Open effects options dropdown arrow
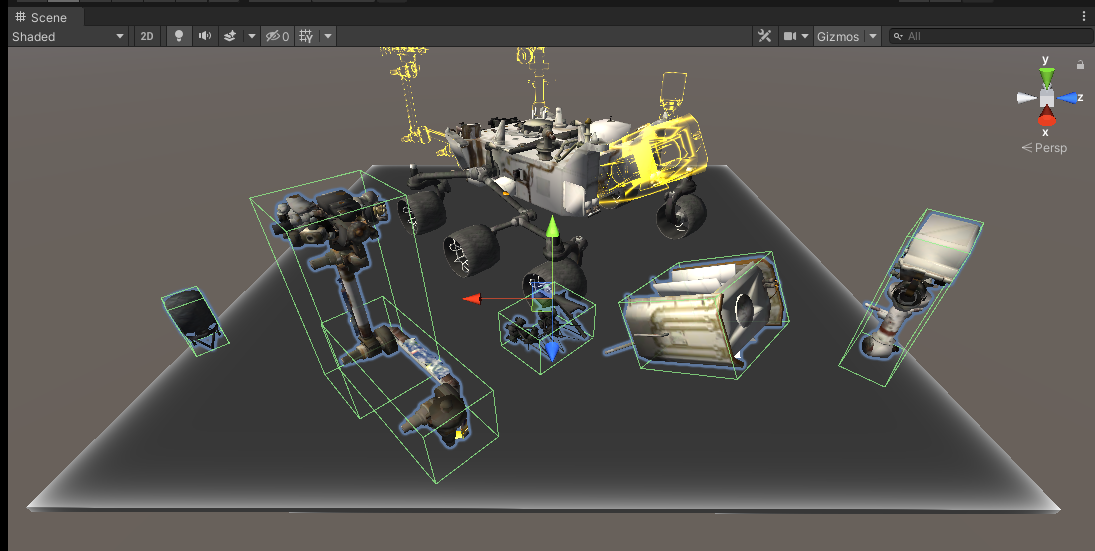 pyautogui.click(x=251, y=36)
